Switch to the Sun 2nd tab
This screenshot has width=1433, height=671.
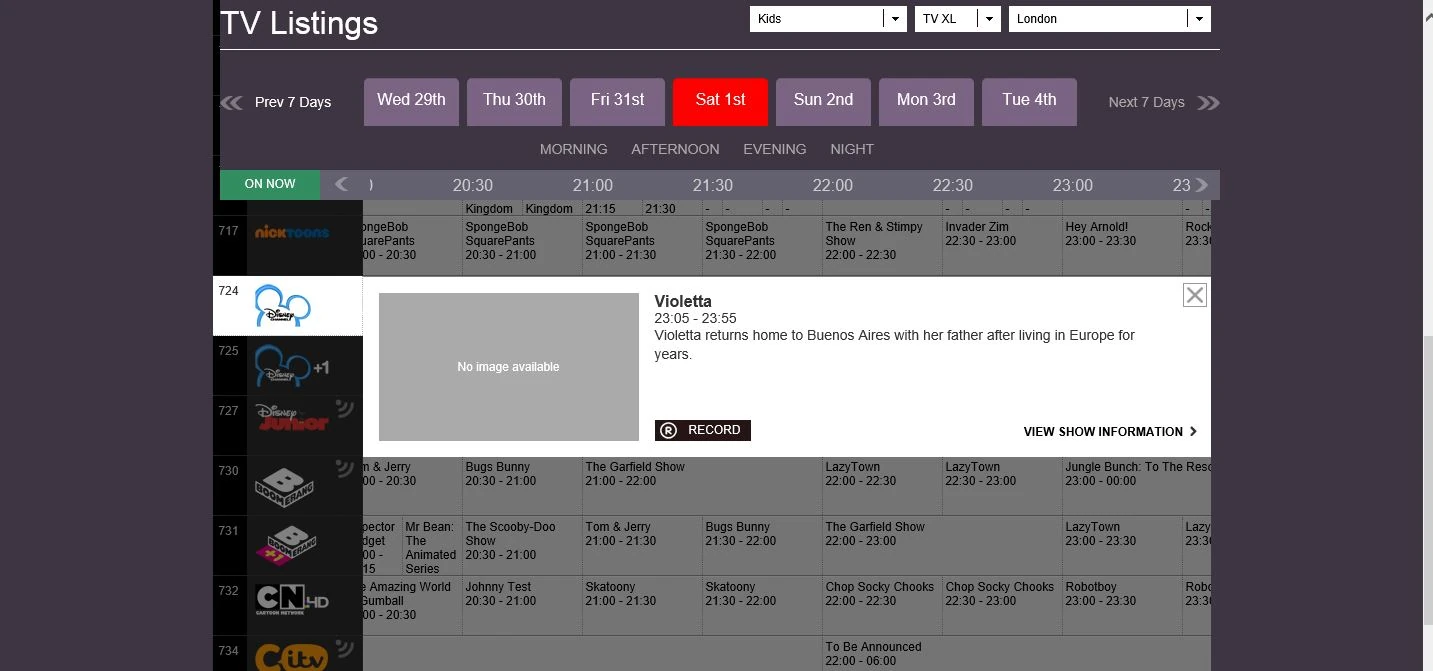tap(823, 101)
